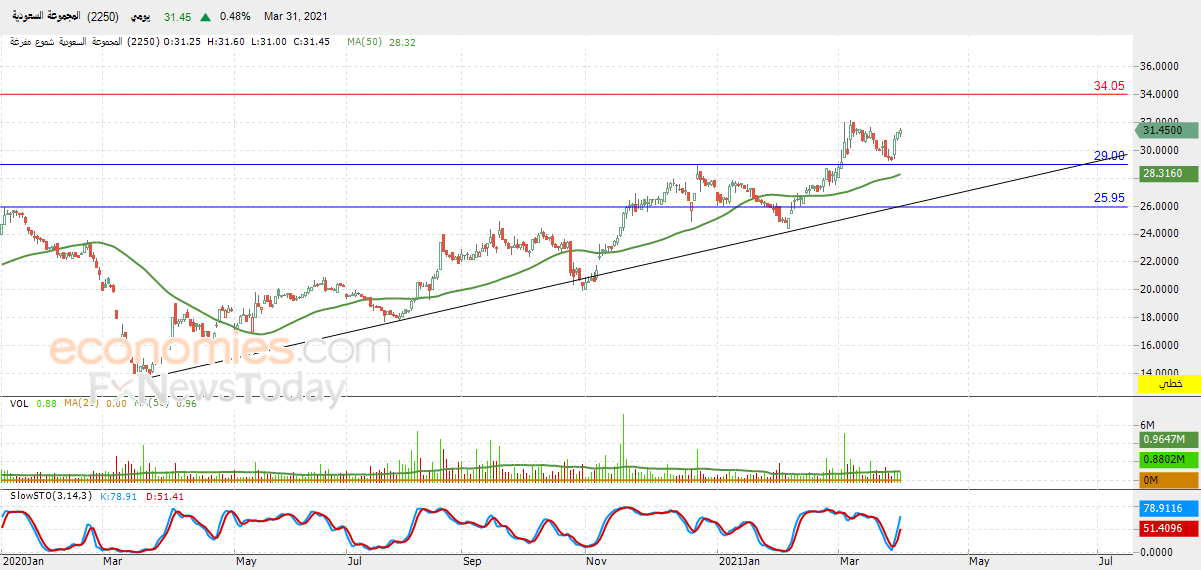Select the 0.9647M volume value tag
Screen dimensions: 1201x570
tap(1164, 440)
